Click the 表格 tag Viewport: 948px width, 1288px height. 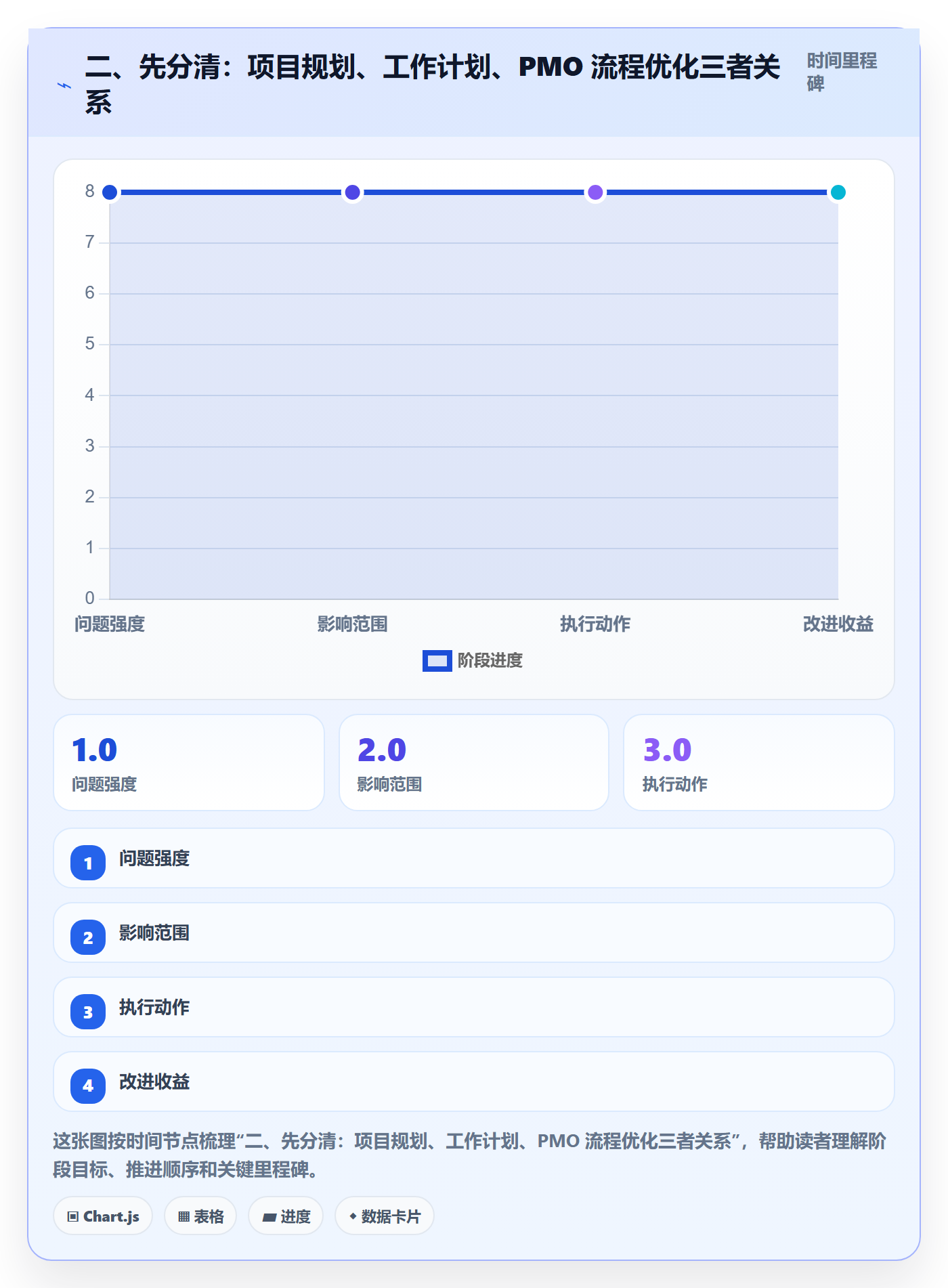[200, 1216]
